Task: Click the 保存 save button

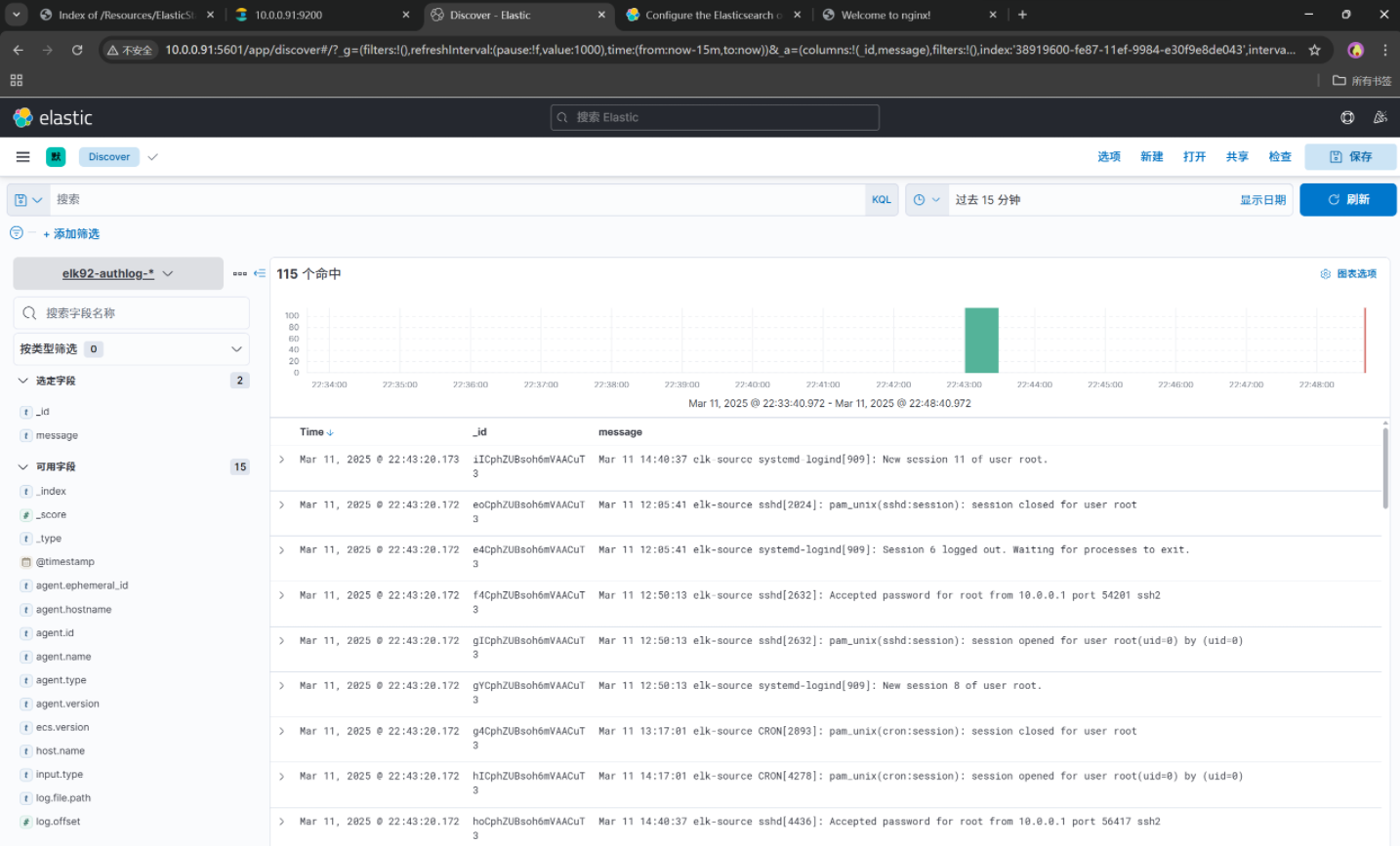Action: click(x=1350, y=157)
